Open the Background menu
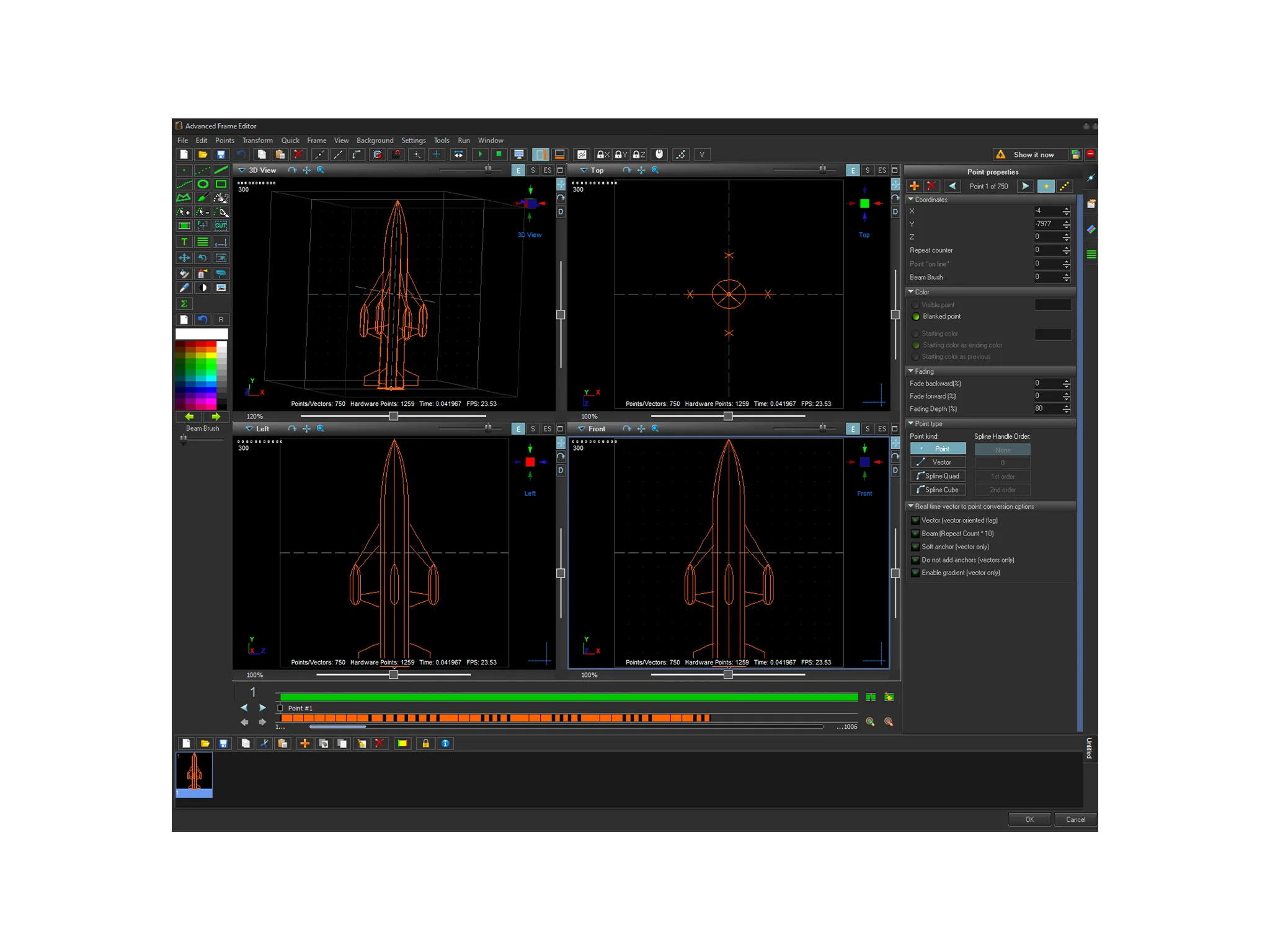Screen dimensions: 1270x952 [x=375, y=141]
